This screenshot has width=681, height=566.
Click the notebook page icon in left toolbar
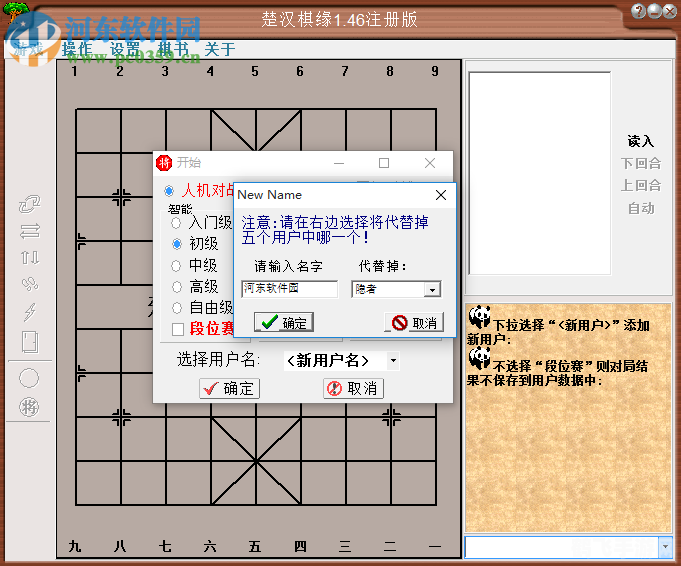pyautogui.click(x=30, y=342)
